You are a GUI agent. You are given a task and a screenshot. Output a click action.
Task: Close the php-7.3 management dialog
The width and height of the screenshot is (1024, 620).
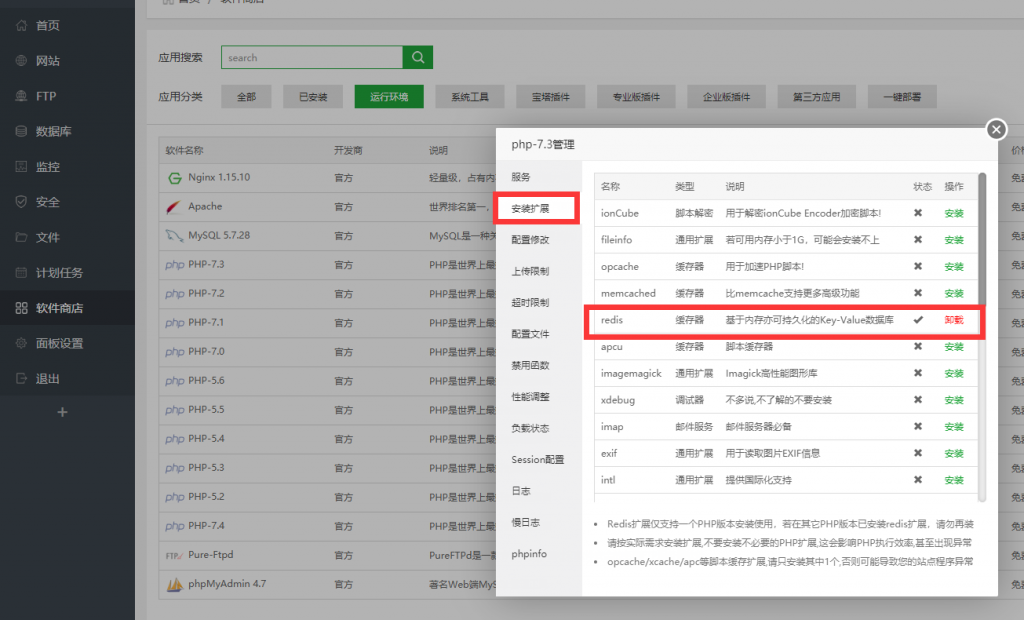tap(996, 129)
